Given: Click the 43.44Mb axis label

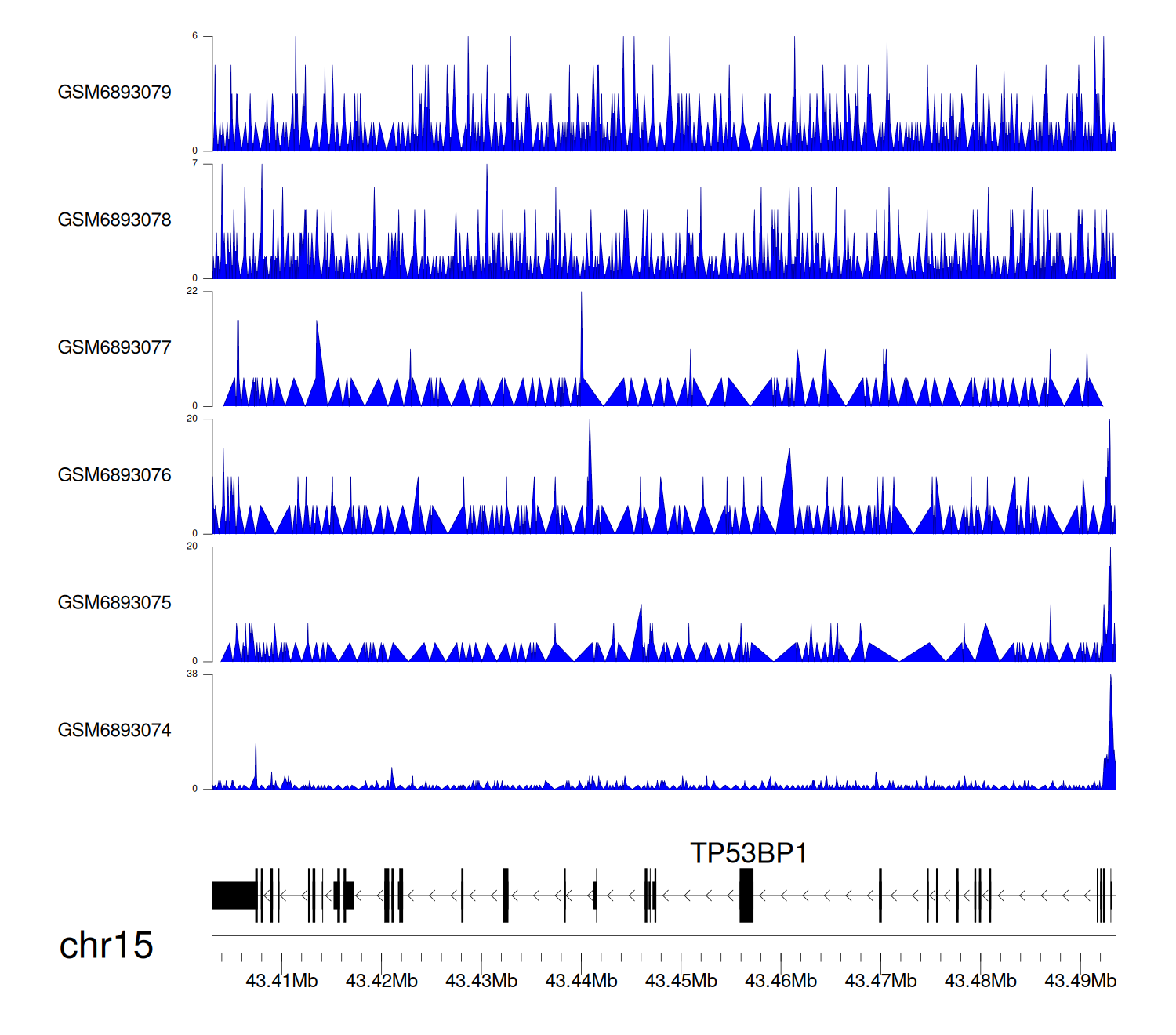Looking at the screenshot, I should point(581,981).
